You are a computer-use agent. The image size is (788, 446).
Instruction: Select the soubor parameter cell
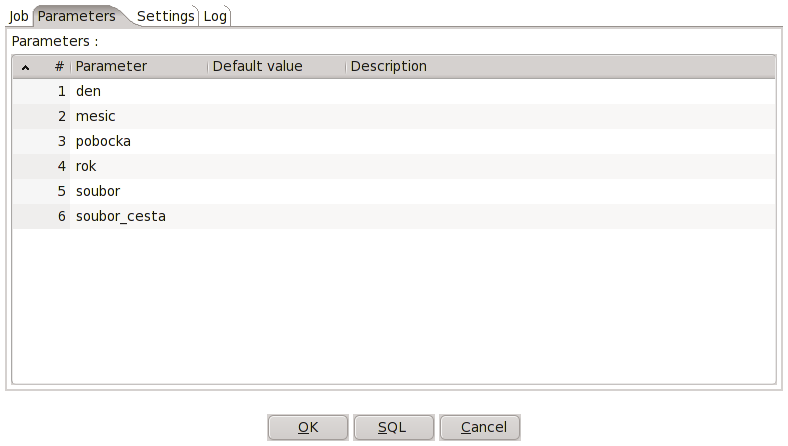click(139, 192)
